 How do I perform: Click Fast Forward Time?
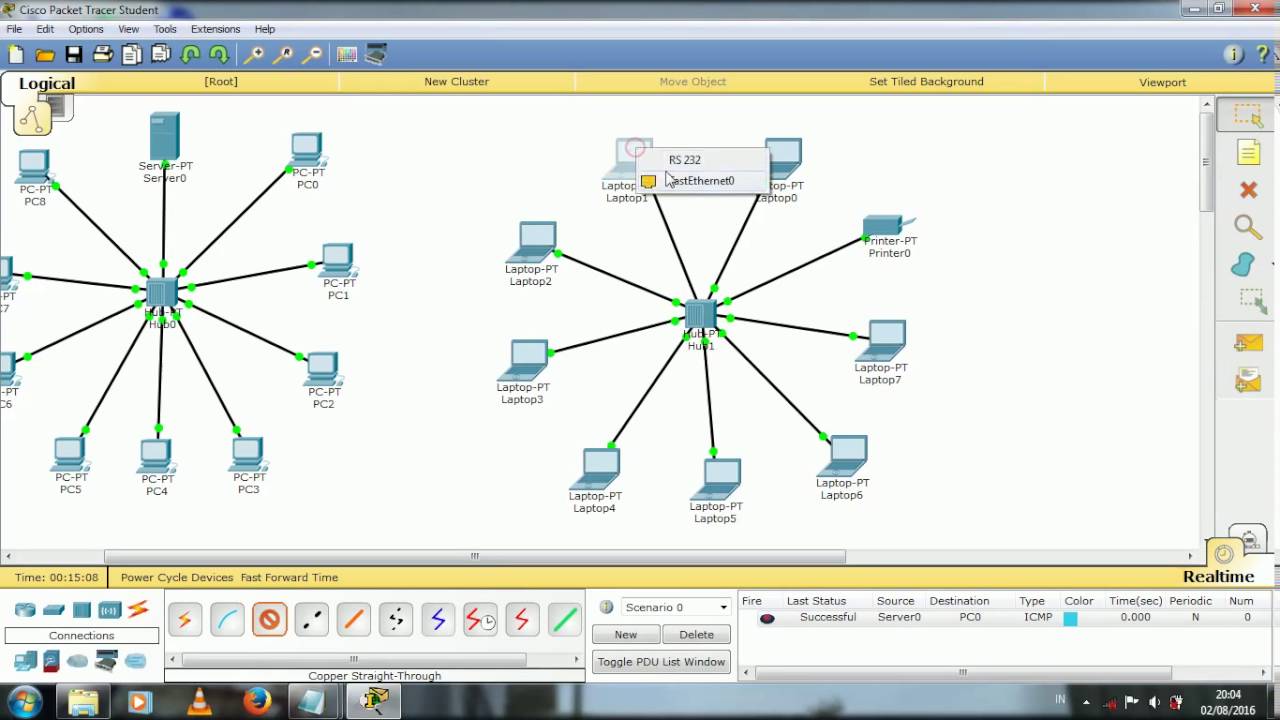point(289,577)
